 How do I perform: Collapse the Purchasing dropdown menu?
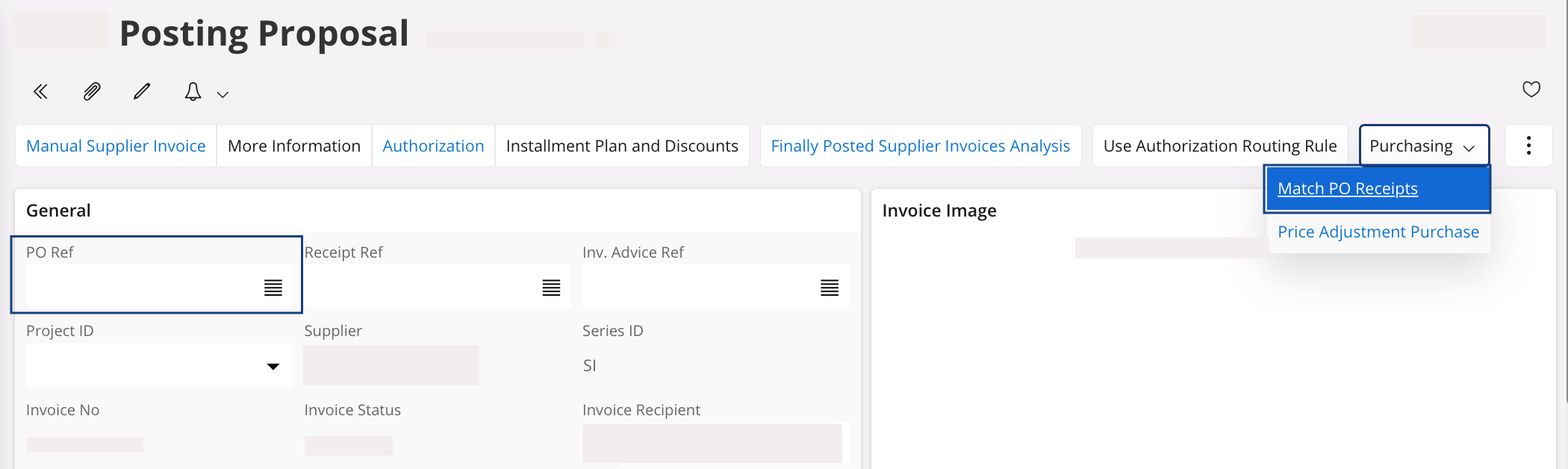point(1423,146)
